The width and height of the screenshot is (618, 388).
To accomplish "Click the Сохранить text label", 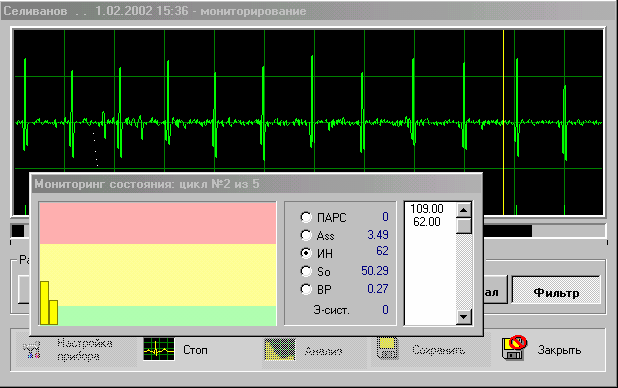I will tap(438, 350).
